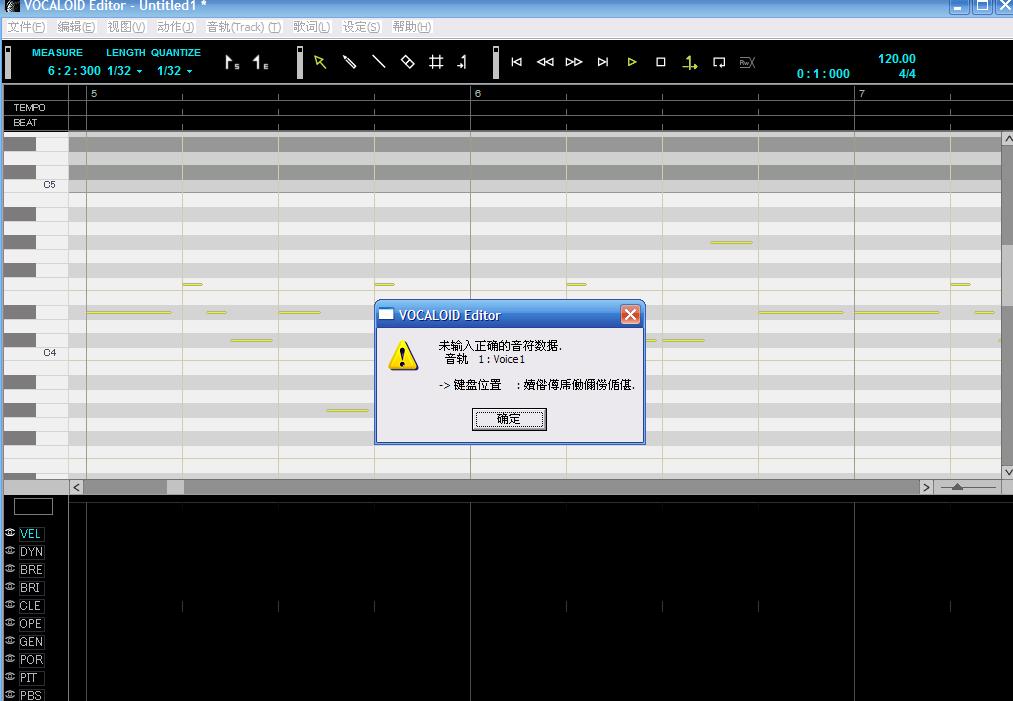
Task: Click 确定 button in warning dialog
Action: tap(509, 419)
